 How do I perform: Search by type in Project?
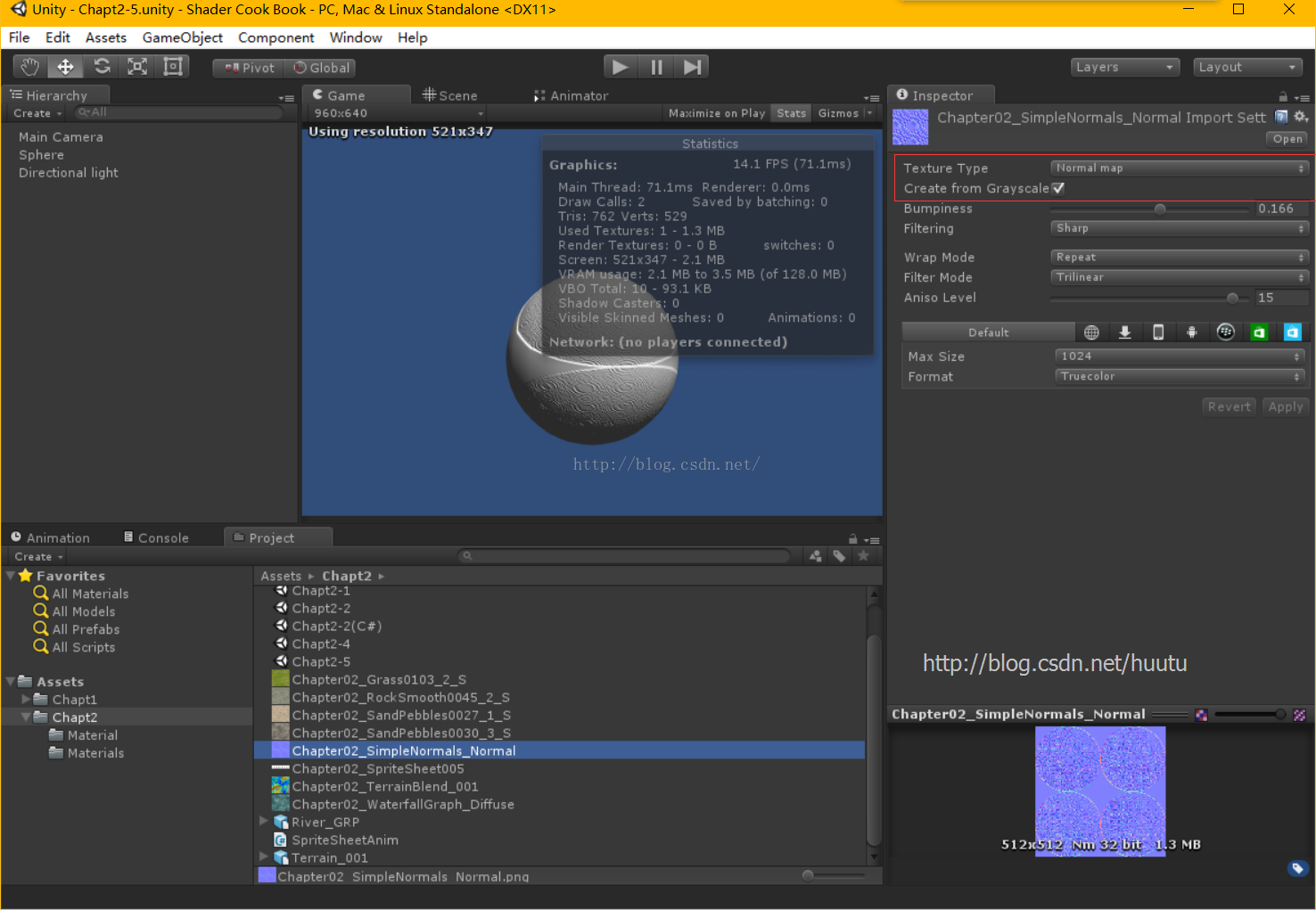[815, 556]
